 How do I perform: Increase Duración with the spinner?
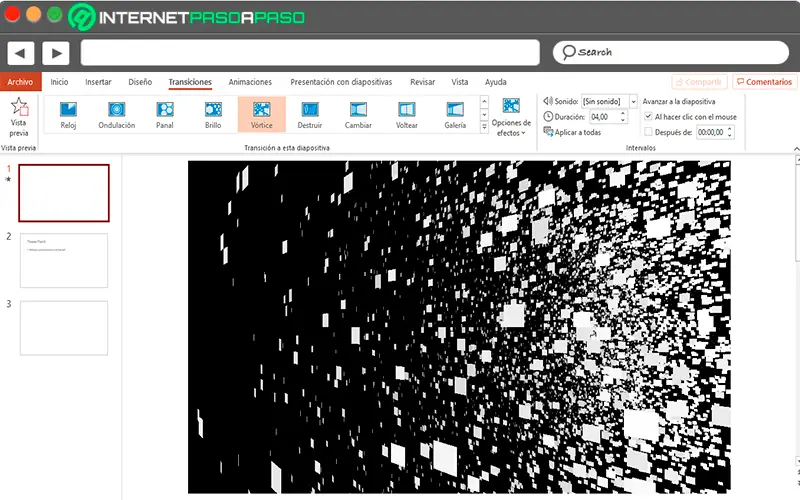pos(623,113)
